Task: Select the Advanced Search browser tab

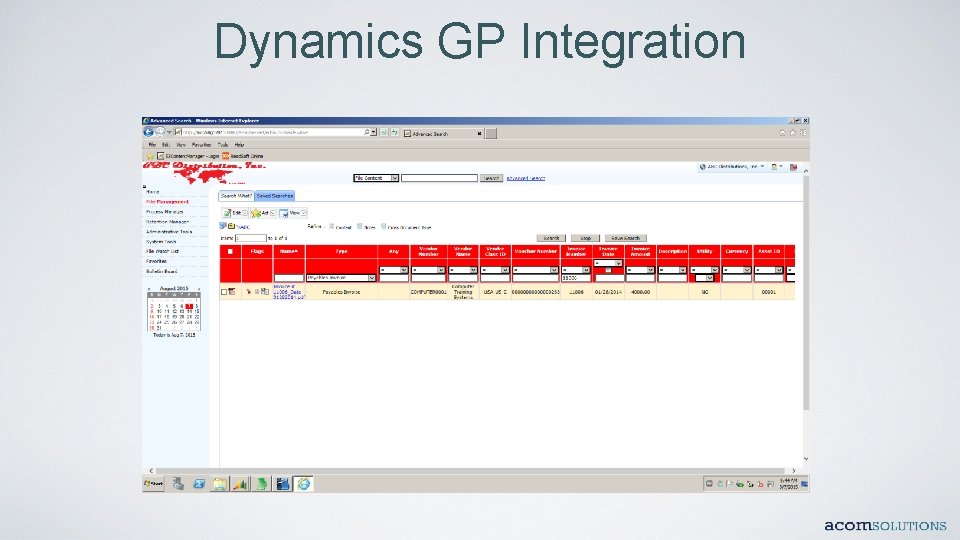Action: (442, 133)
